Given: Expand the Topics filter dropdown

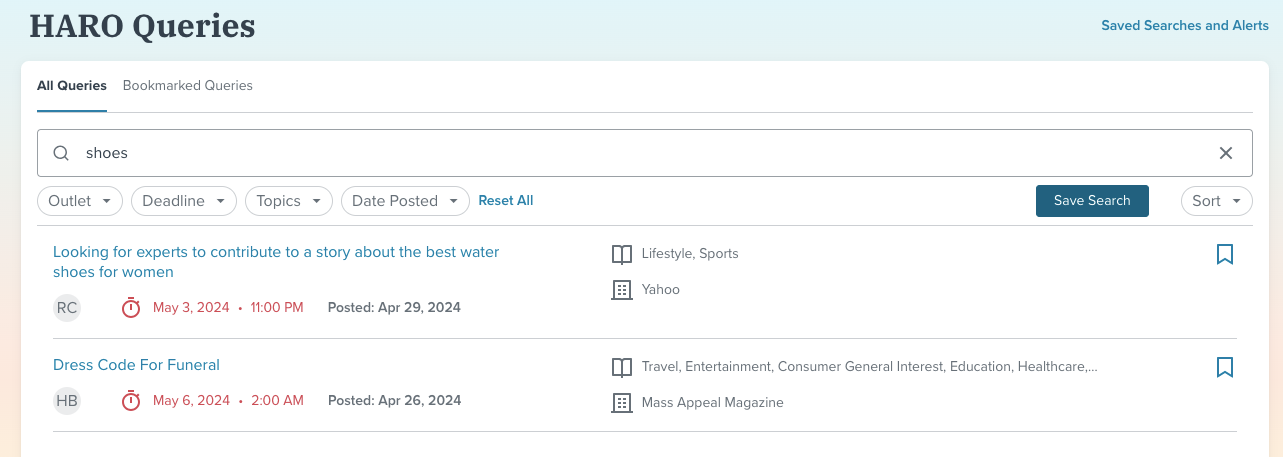Looking at the screenshot, I should coord(289,201).
